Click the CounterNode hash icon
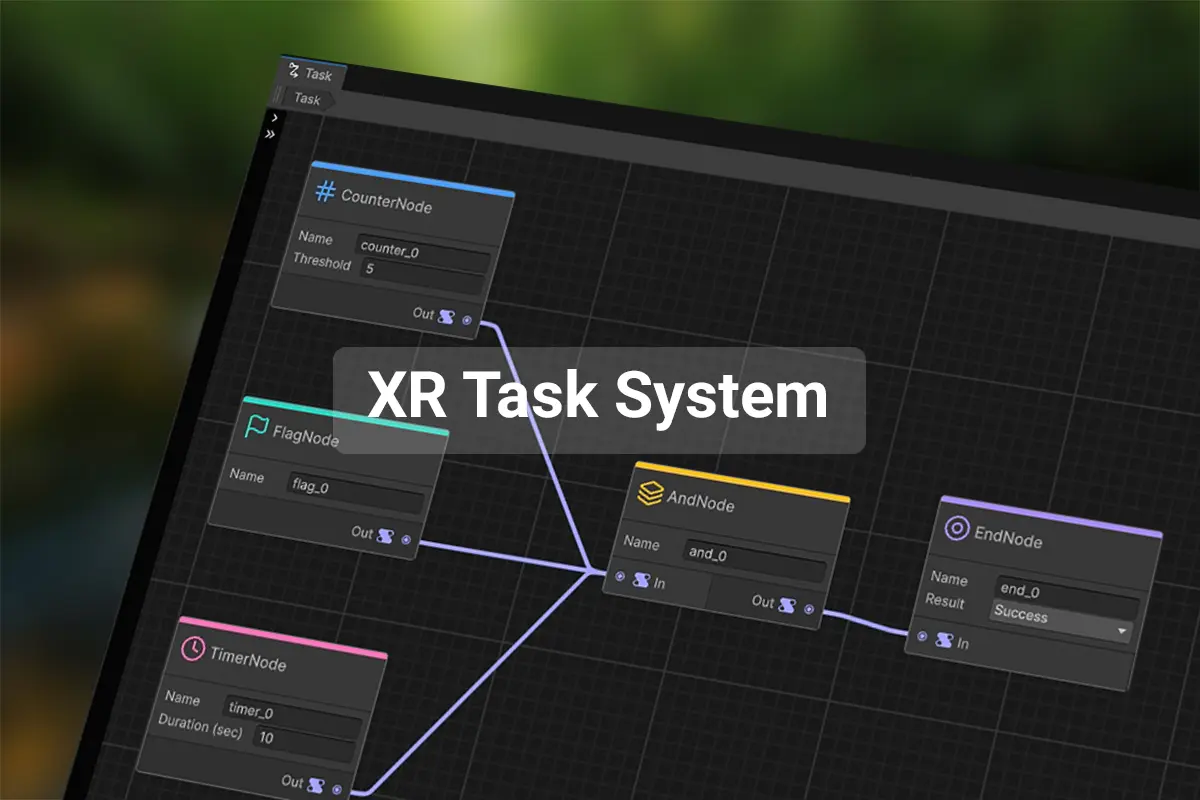 (325, 191)
